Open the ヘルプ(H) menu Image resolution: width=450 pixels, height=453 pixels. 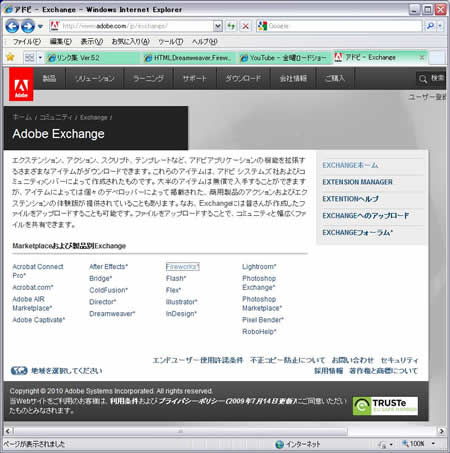pos(205,42)
